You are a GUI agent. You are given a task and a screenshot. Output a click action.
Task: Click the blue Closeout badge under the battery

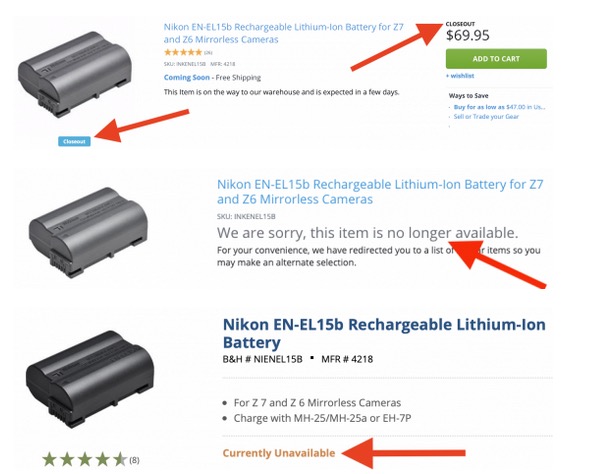[x=74, y=141]
